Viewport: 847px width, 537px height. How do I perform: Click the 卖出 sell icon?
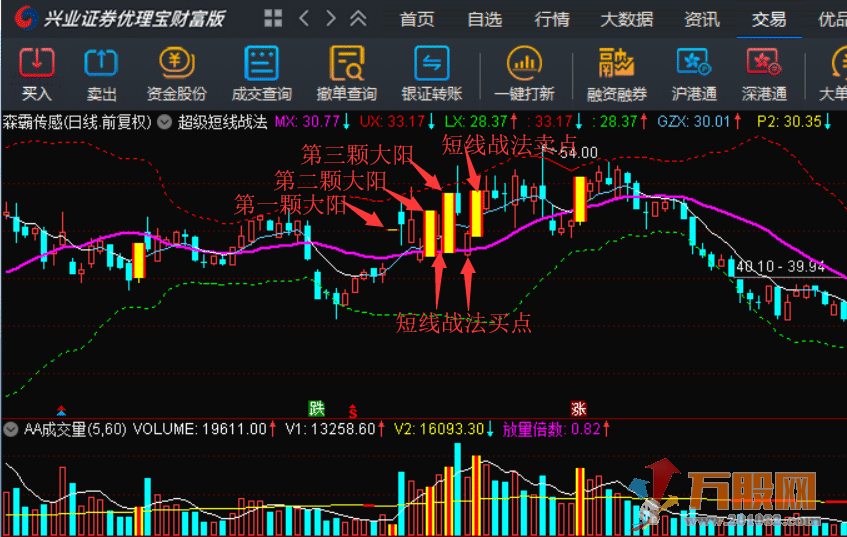point(102,73)
